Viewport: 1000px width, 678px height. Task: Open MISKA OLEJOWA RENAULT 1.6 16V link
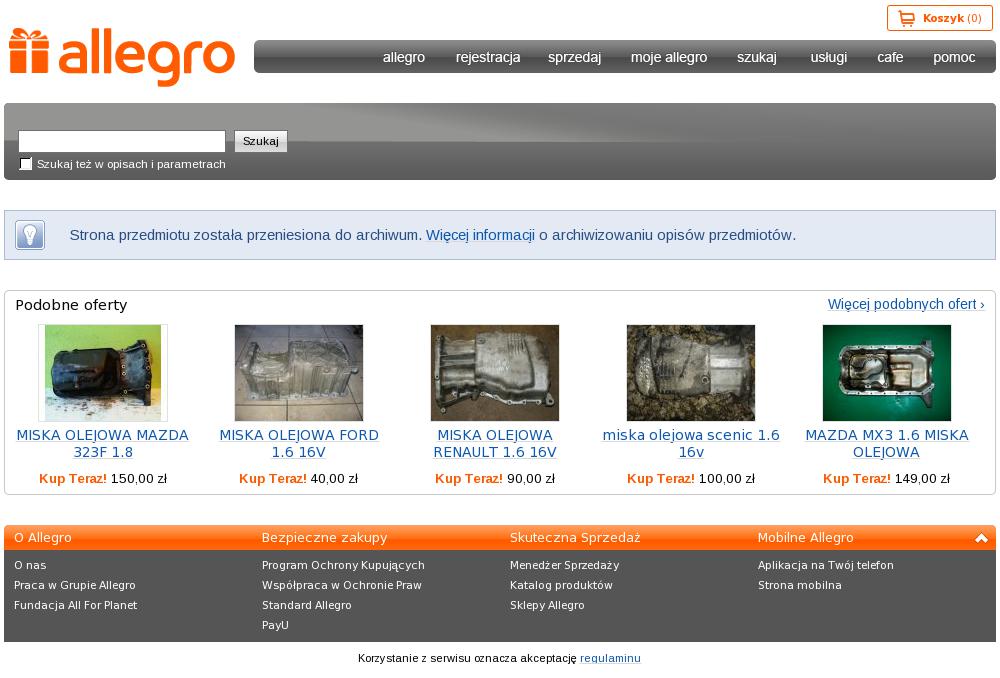pos(495,443)
